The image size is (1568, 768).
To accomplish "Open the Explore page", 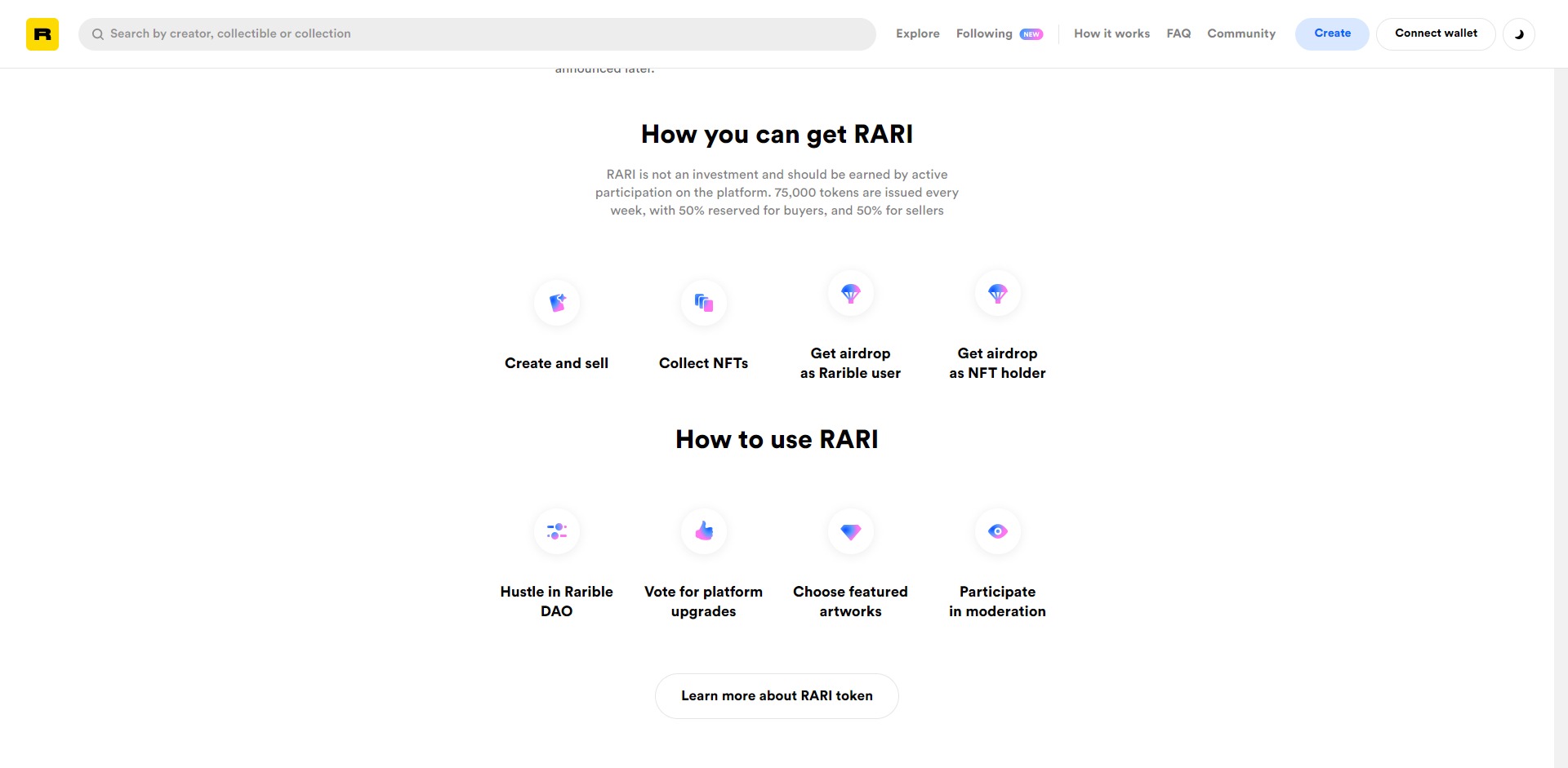I will click(x=918, y=33).
